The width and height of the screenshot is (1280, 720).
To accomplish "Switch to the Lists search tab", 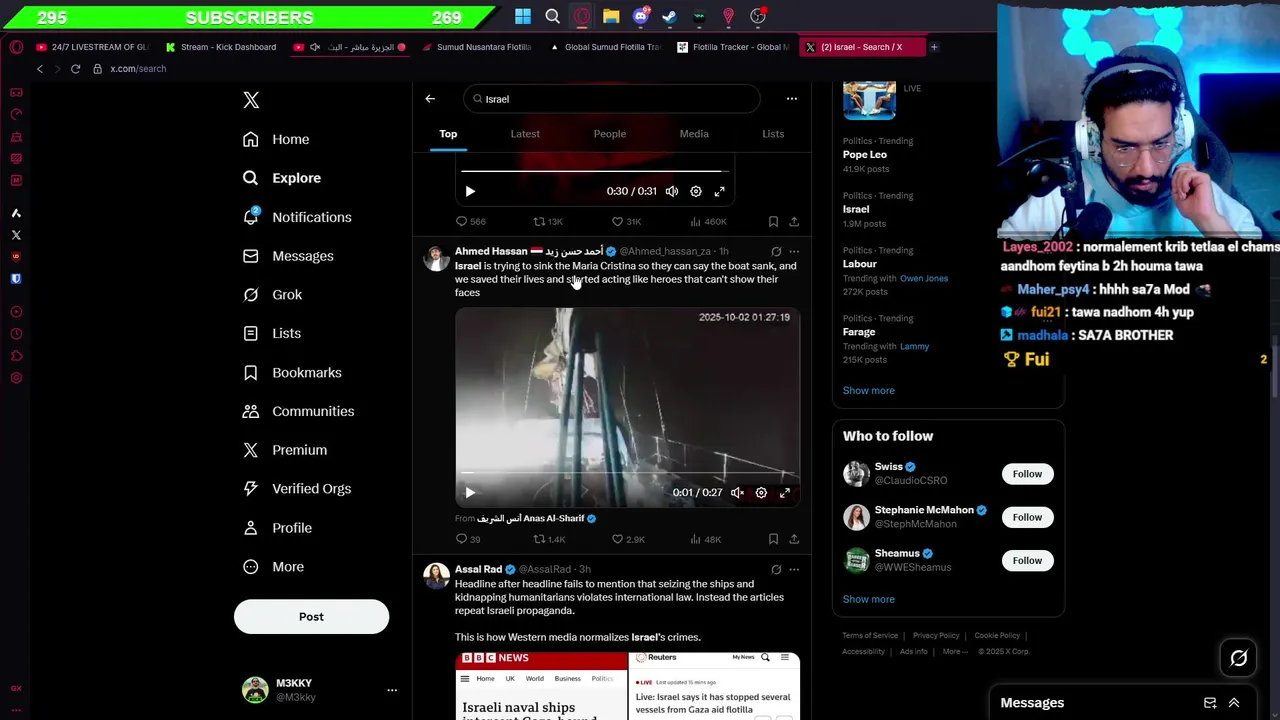I will (x=773, y=134).
